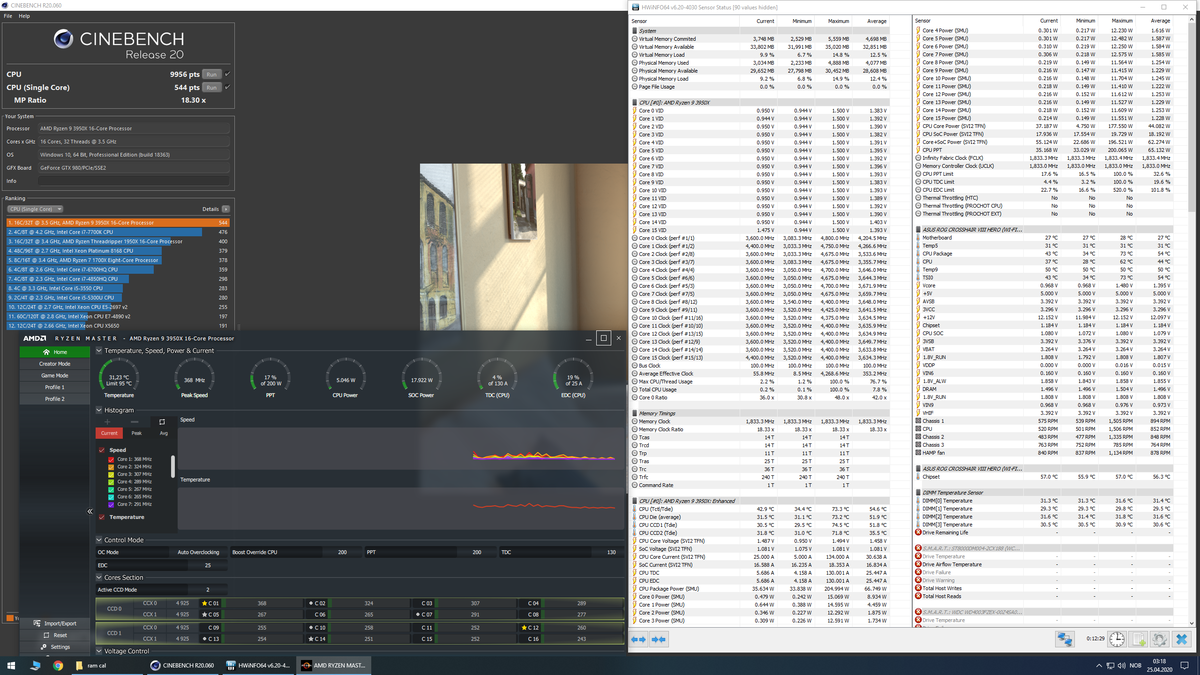The height and width of the screenshot is (675, 1200).
Task: Click the C 12 gold star core
Action: 526,627
